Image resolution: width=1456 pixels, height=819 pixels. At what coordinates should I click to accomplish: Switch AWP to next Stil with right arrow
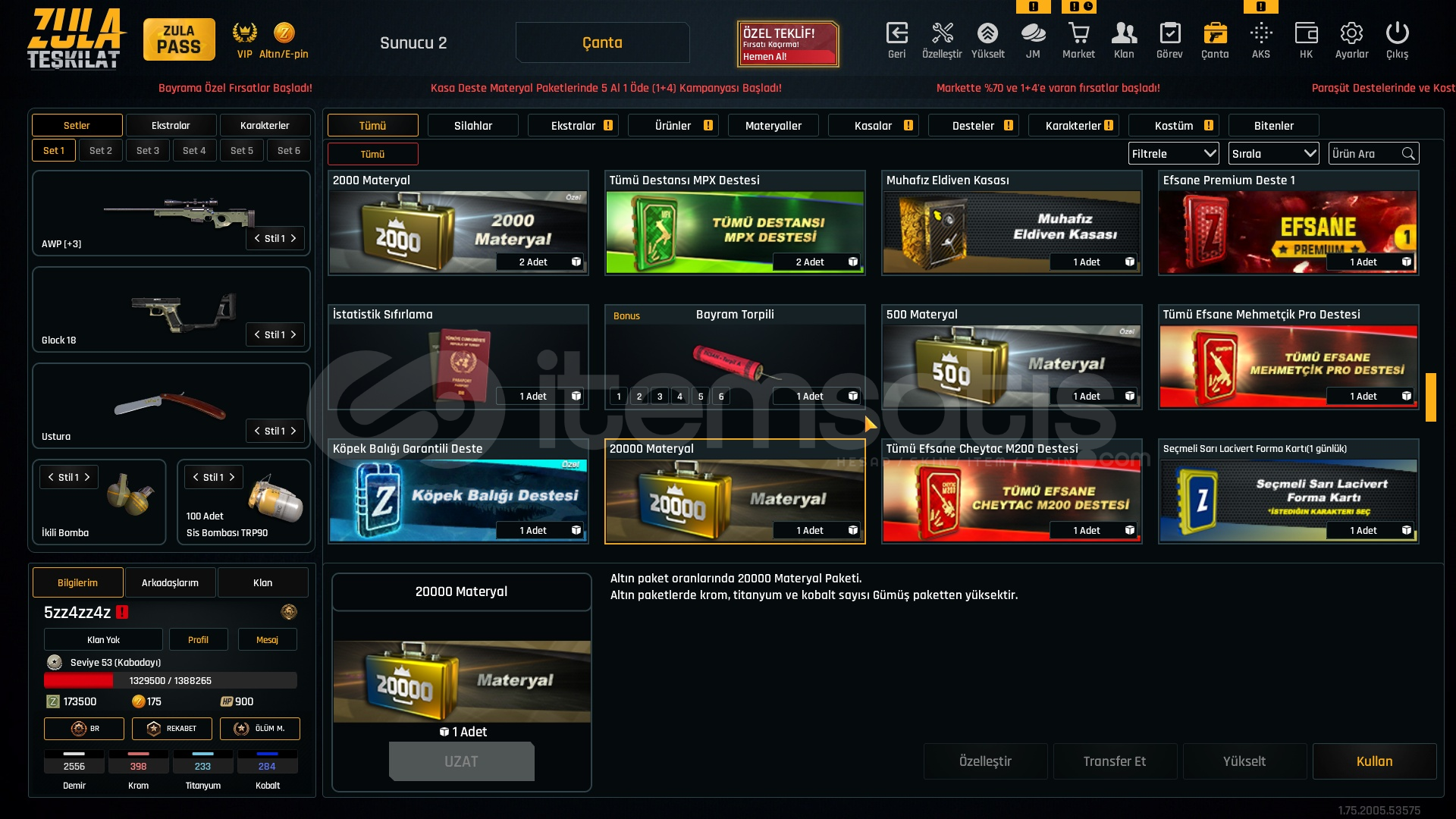[293, 238]
